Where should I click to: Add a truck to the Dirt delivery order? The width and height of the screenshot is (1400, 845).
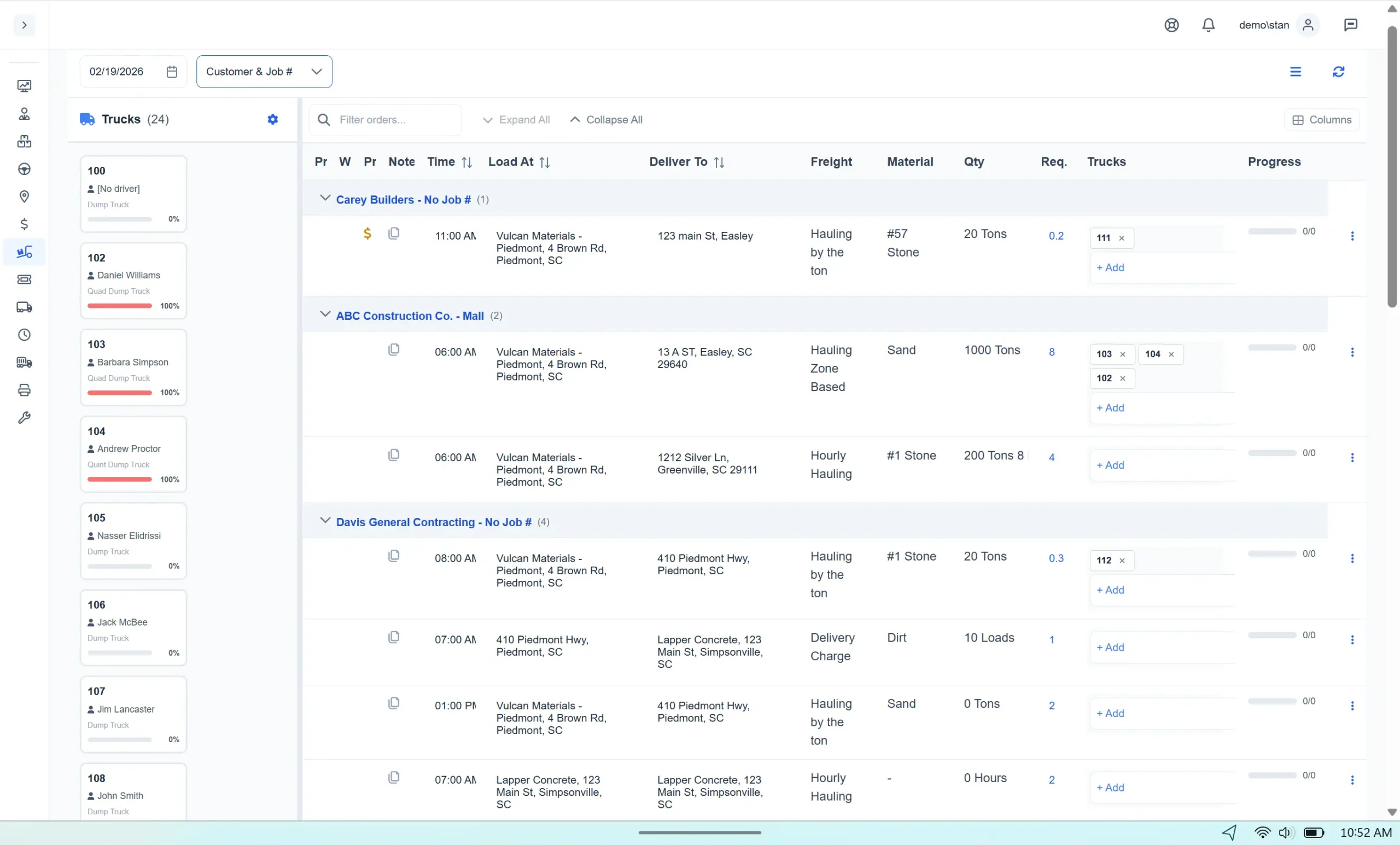[1110, 646]
